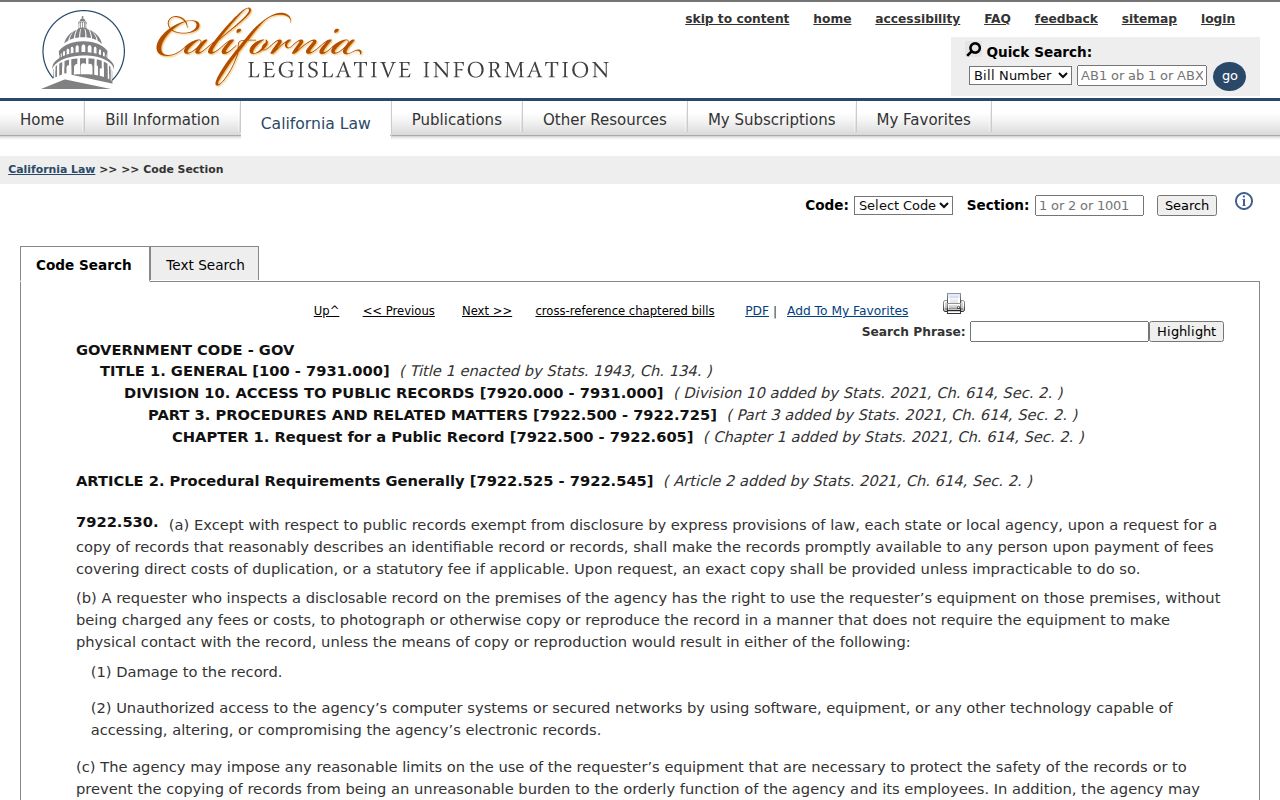The height and width of the screenshot is (800, 1280).
Task: Click the California Legislative Information title
Action: (383, 48)
